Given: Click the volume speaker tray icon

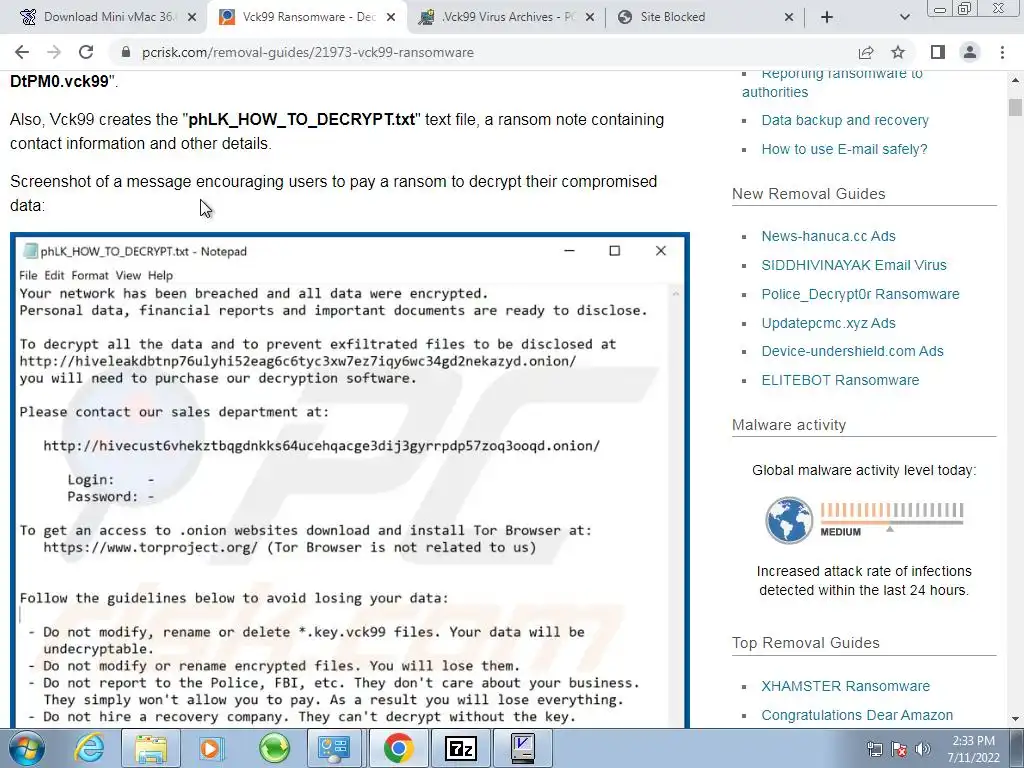Looking at the screenshot, I should [x=923, y=749].
